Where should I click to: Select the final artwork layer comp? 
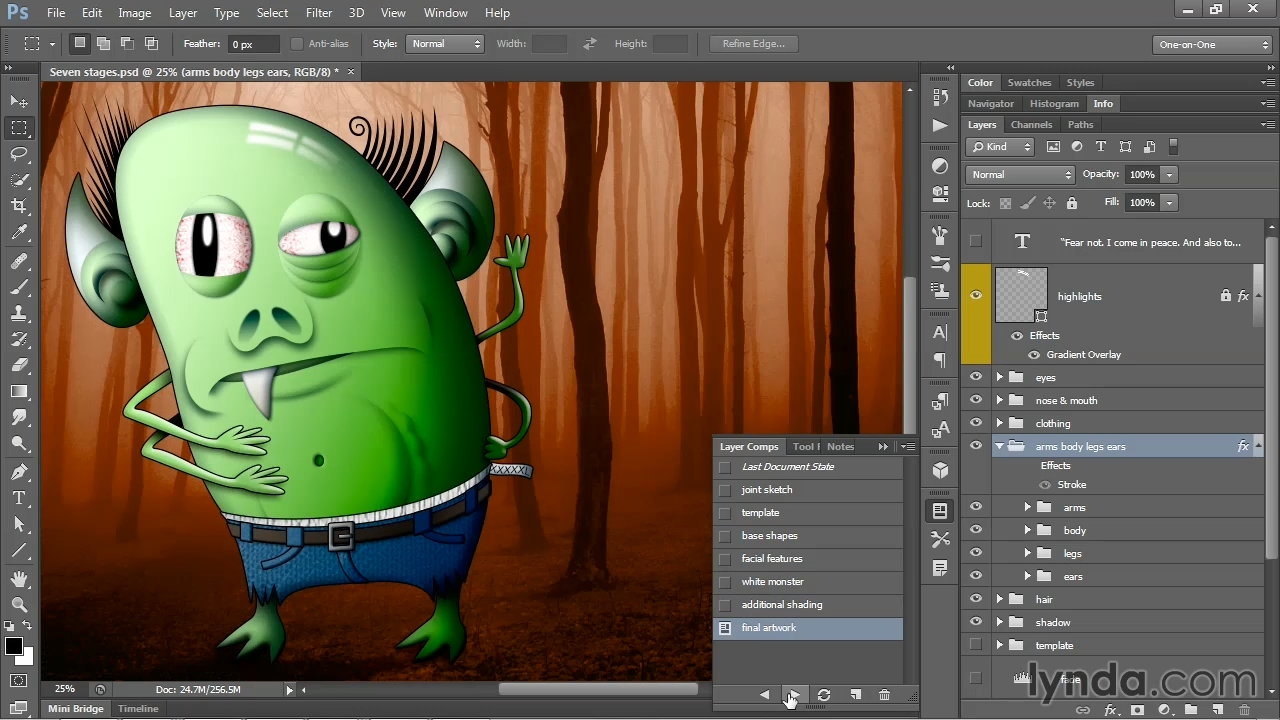point(809,628)
